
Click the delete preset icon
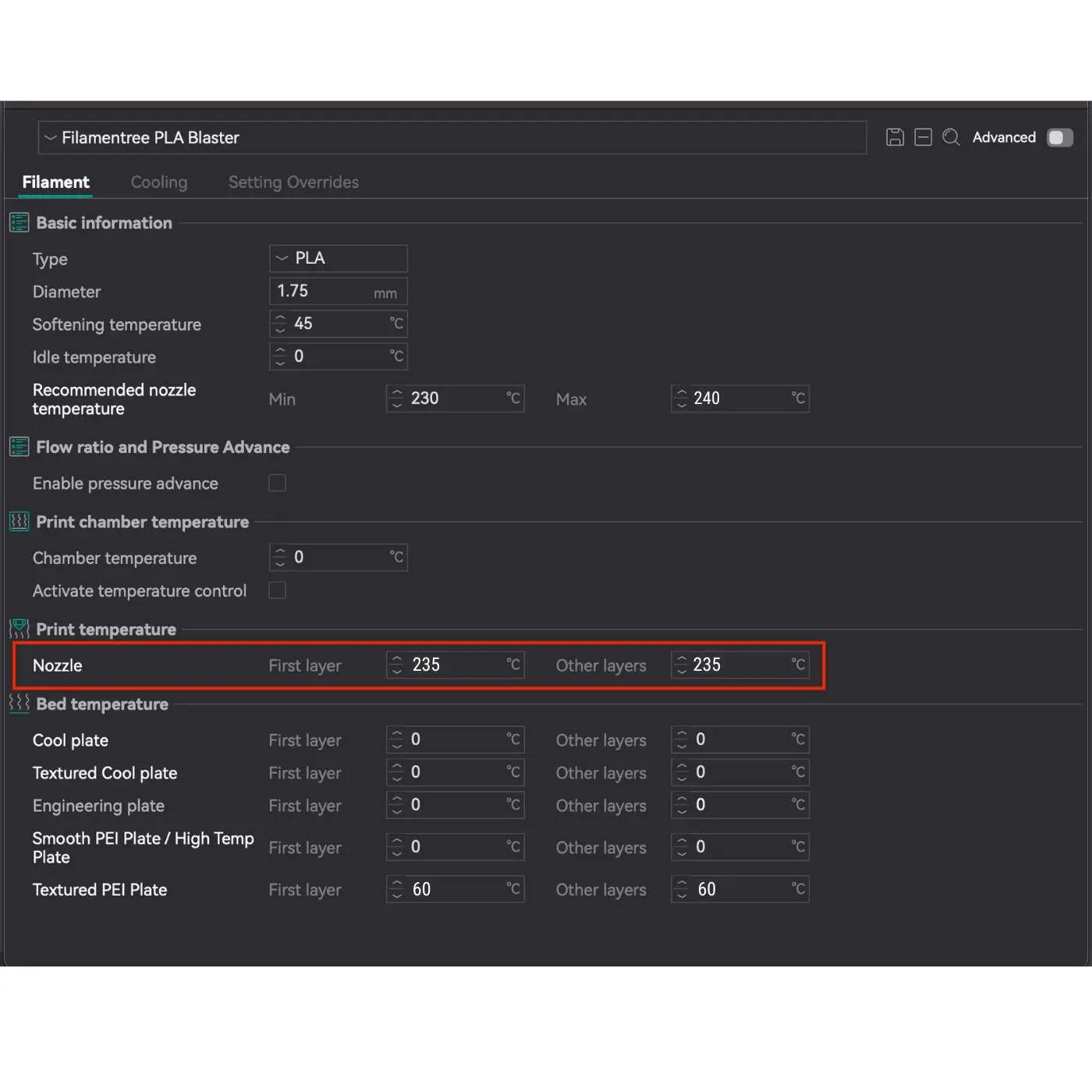[923, 137]
